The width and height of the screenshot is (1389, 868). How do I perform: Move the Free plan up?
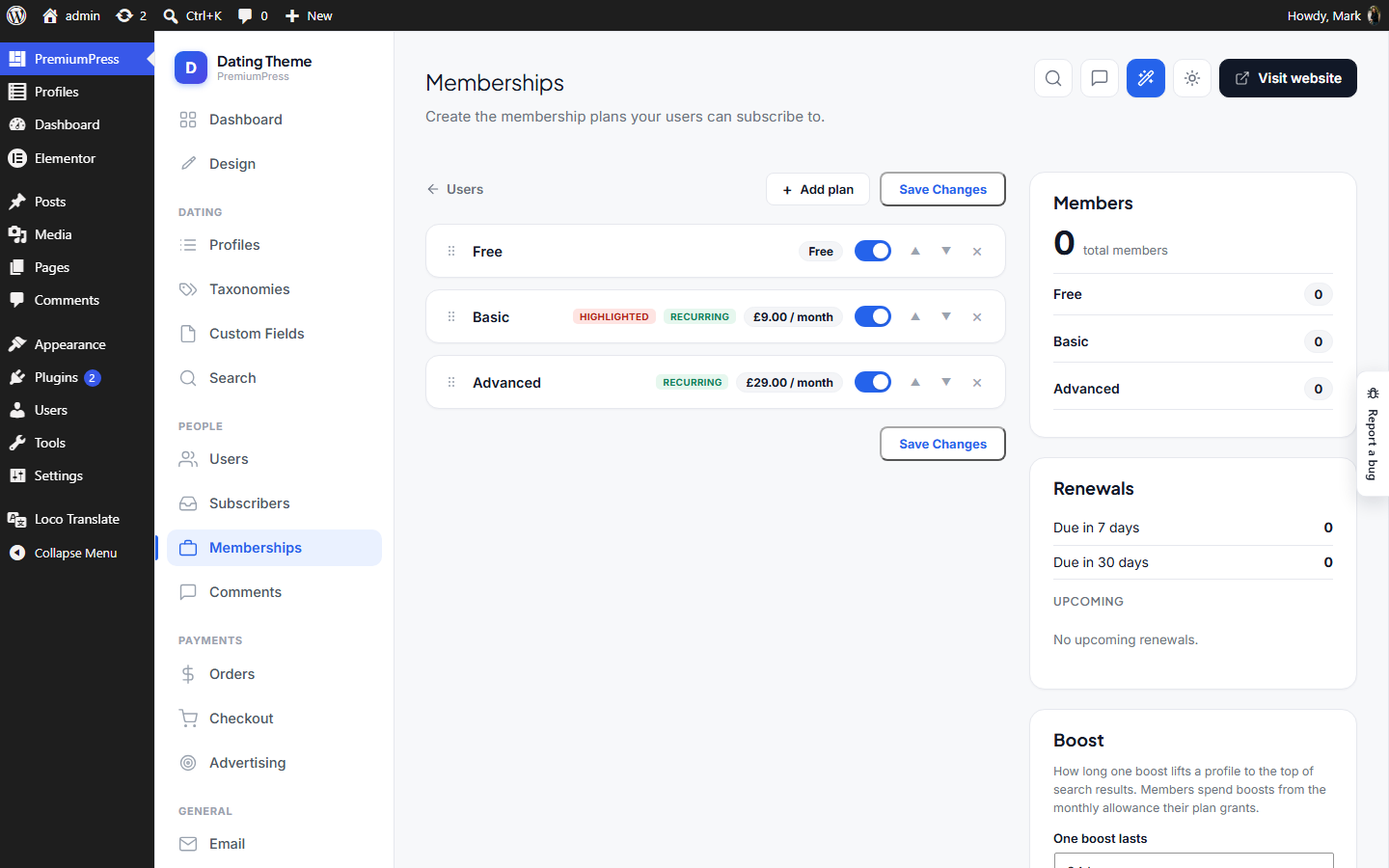pyautogui.click(x=915, y=251)
